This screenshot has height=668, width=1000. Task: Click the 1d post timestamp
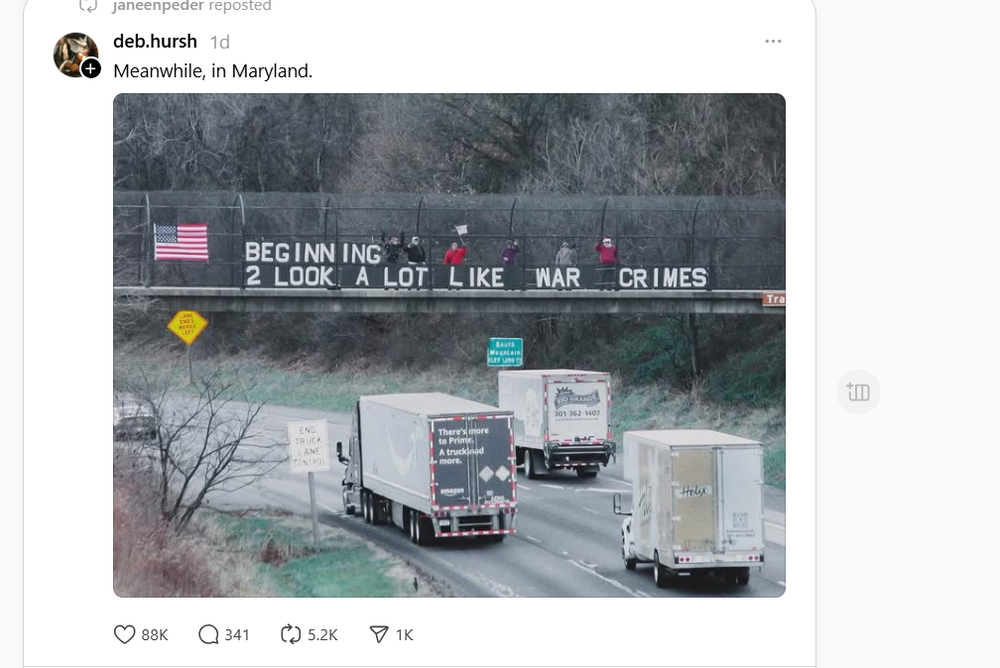coord(220,42)
